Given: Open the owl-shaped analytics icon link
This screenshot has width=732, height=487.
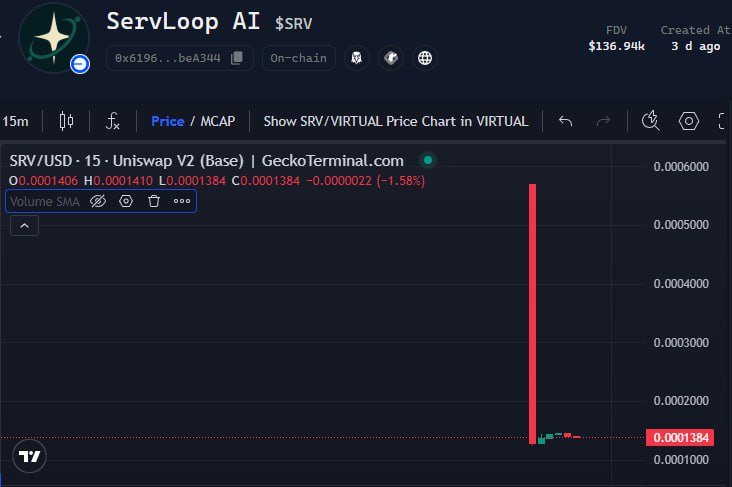Looking at the screenshot, I should coord(357,58).
